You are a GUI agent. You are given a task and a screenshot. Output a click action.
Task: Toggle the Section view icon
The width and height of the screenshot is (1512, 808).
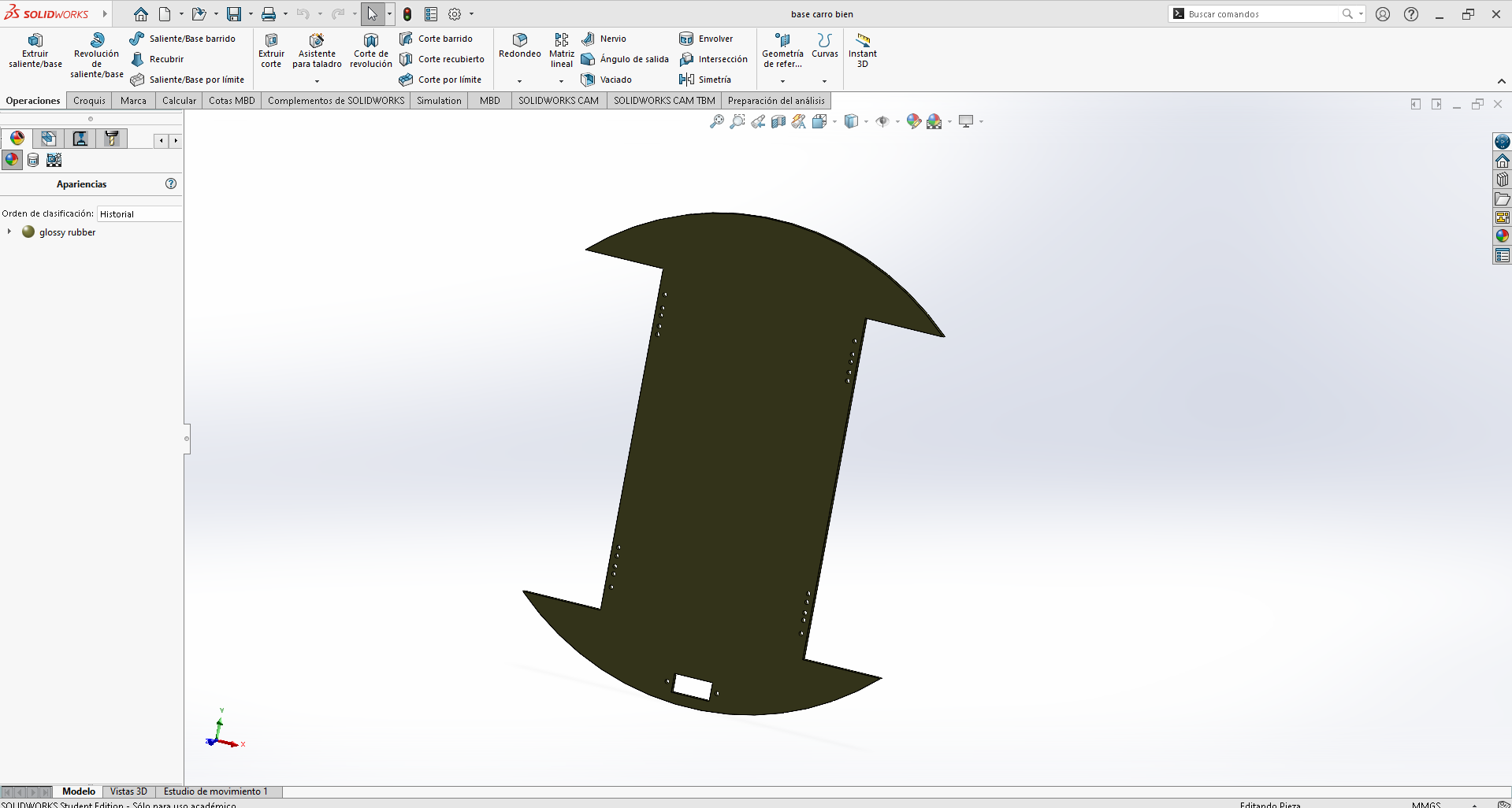(778, 121)
